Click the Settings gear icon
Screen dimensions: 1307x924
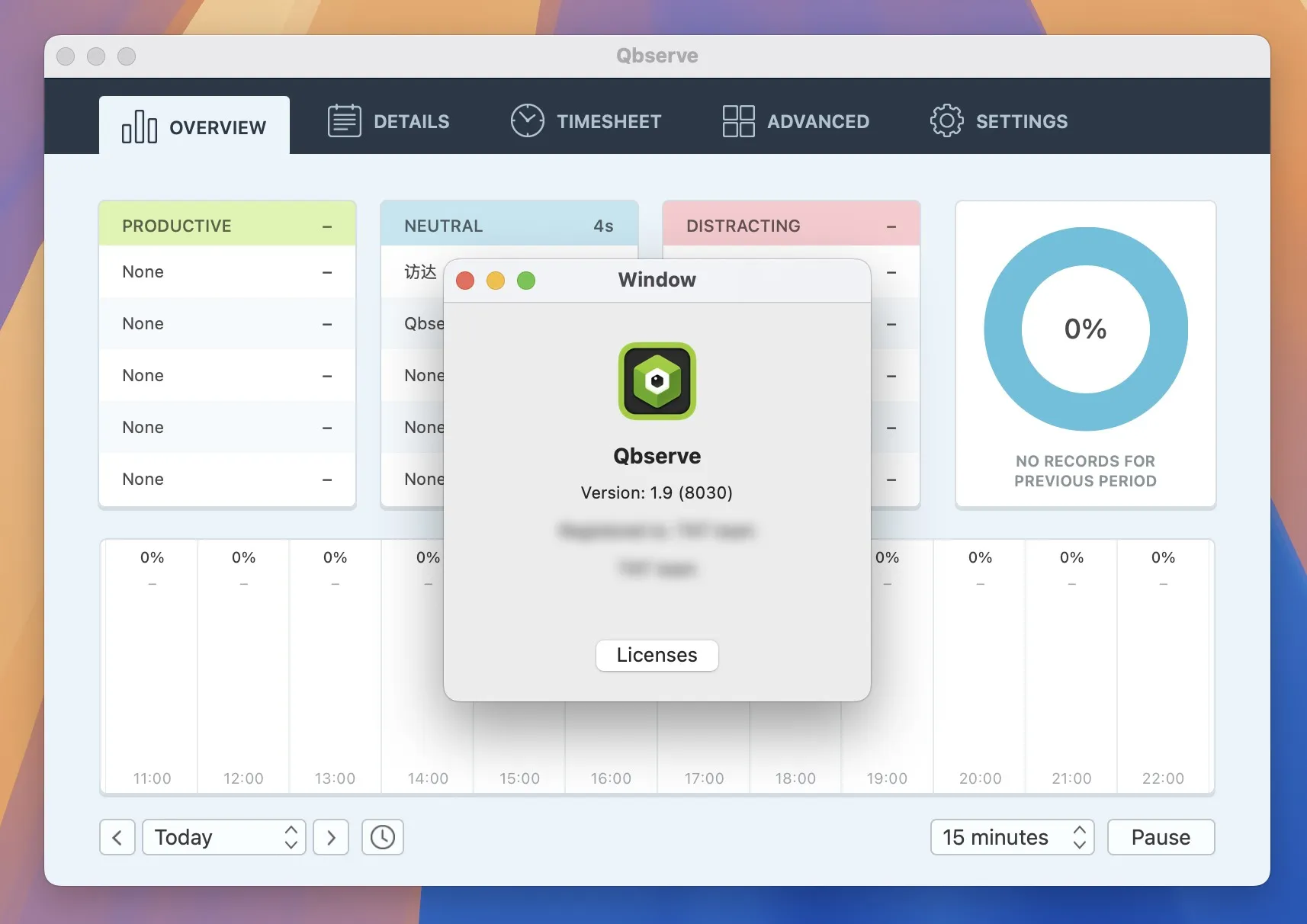pos(947,120)
